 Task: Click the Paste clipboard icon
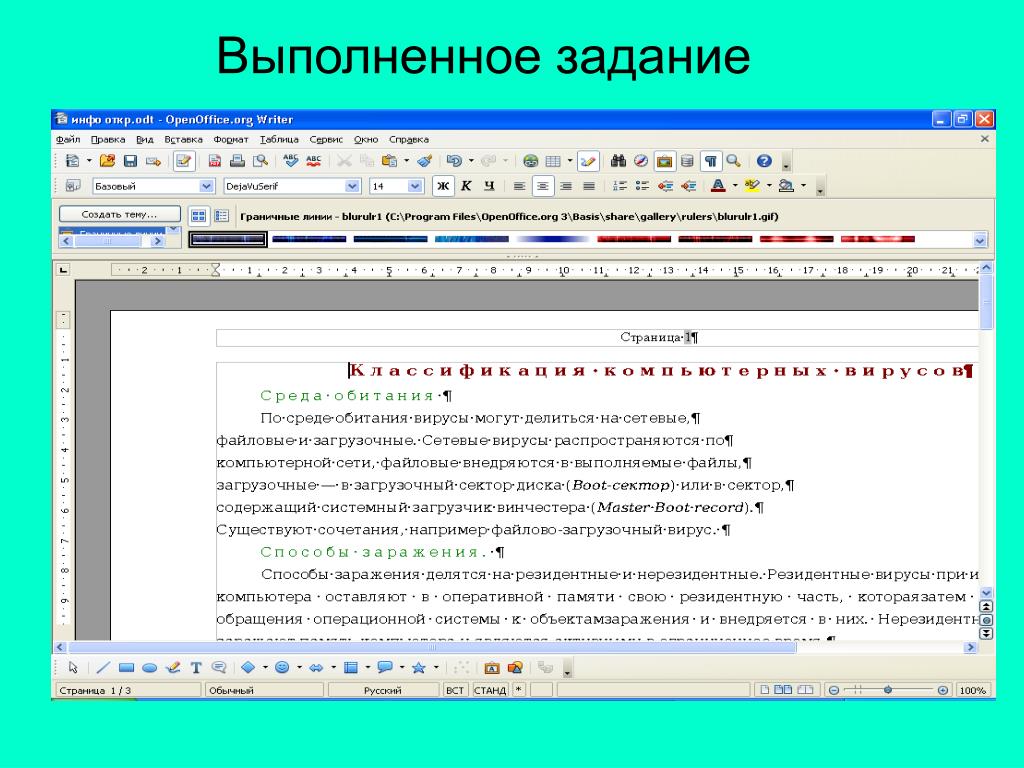click(x=389, y=161)
